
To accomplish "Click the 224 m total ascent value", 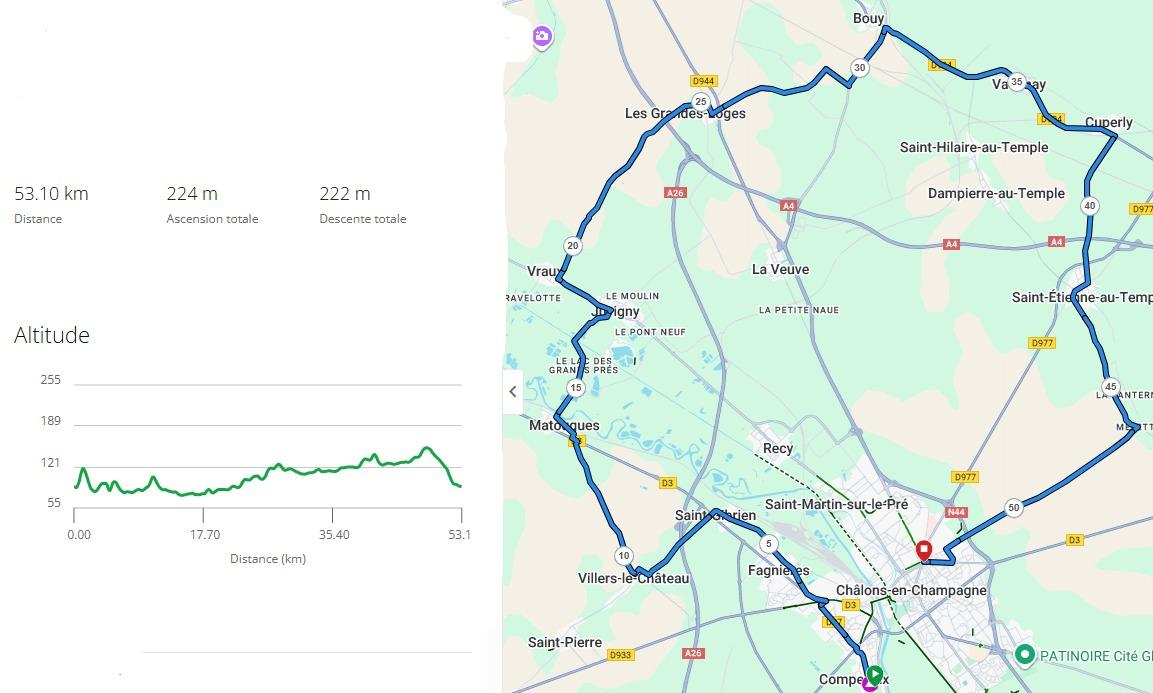I will [x=192, y=194].
